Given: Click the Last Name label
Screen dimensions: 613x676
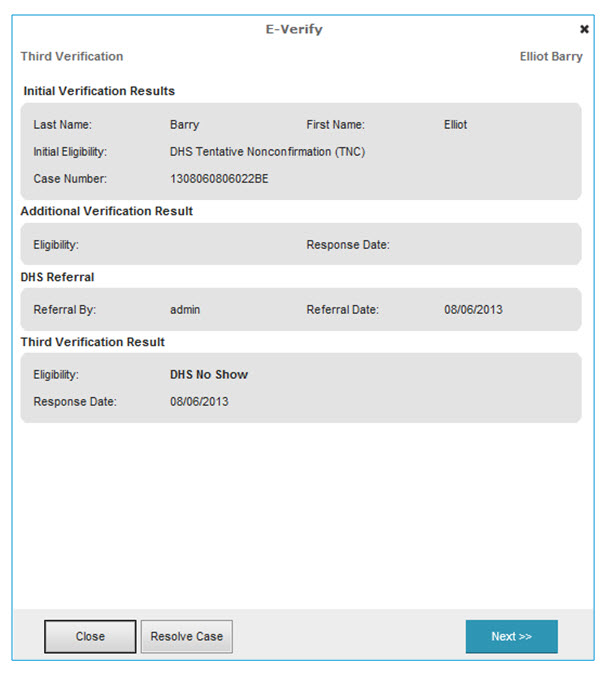Looking at the screenshot, I should coord(63,125).
